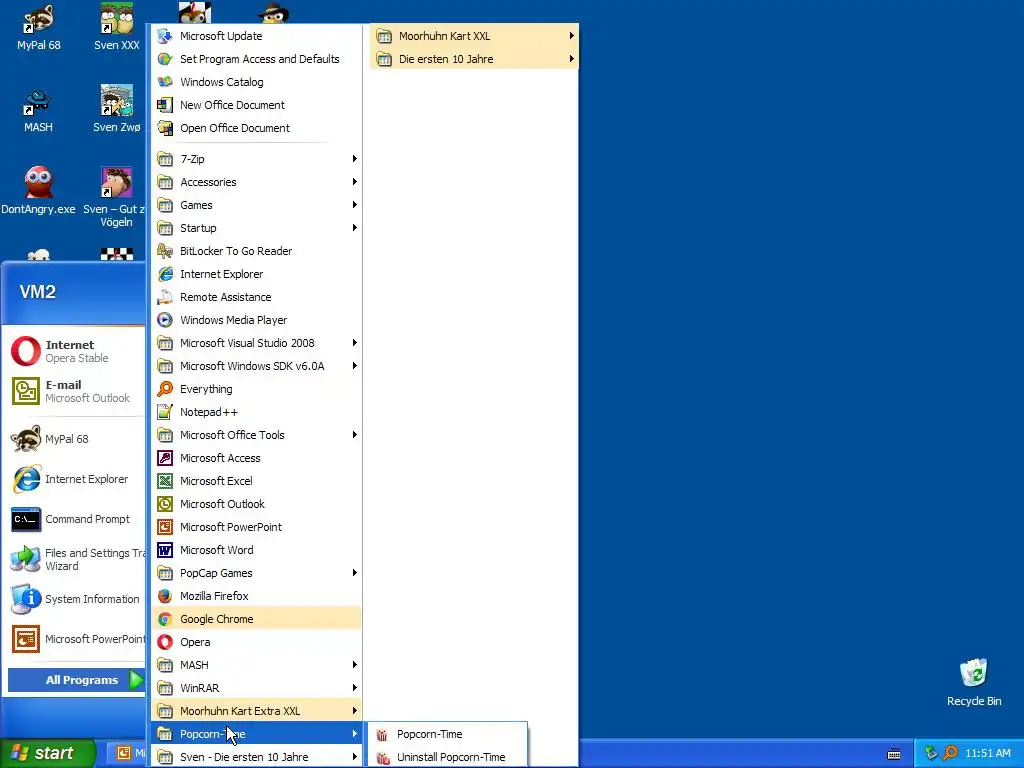Image resolution: width=1024 pixels, height=768 pixels.
Task: Open the Windows Catalog entry
Action: point(257,82)
